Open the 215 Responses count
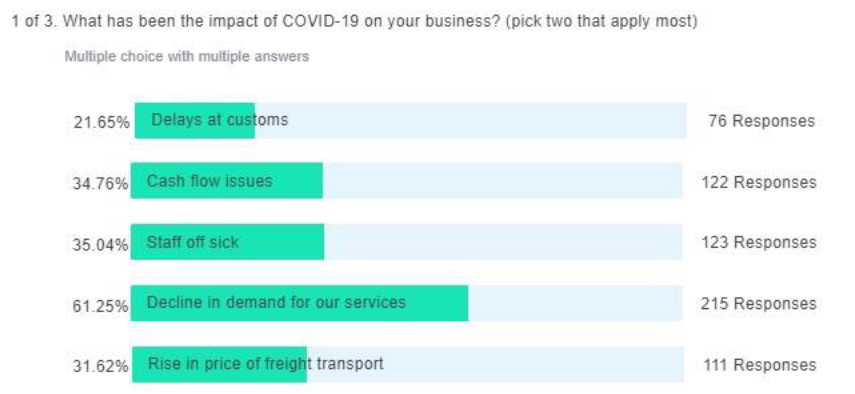The width and height of the screenshot is (855, 394). [x=759, y=304]
